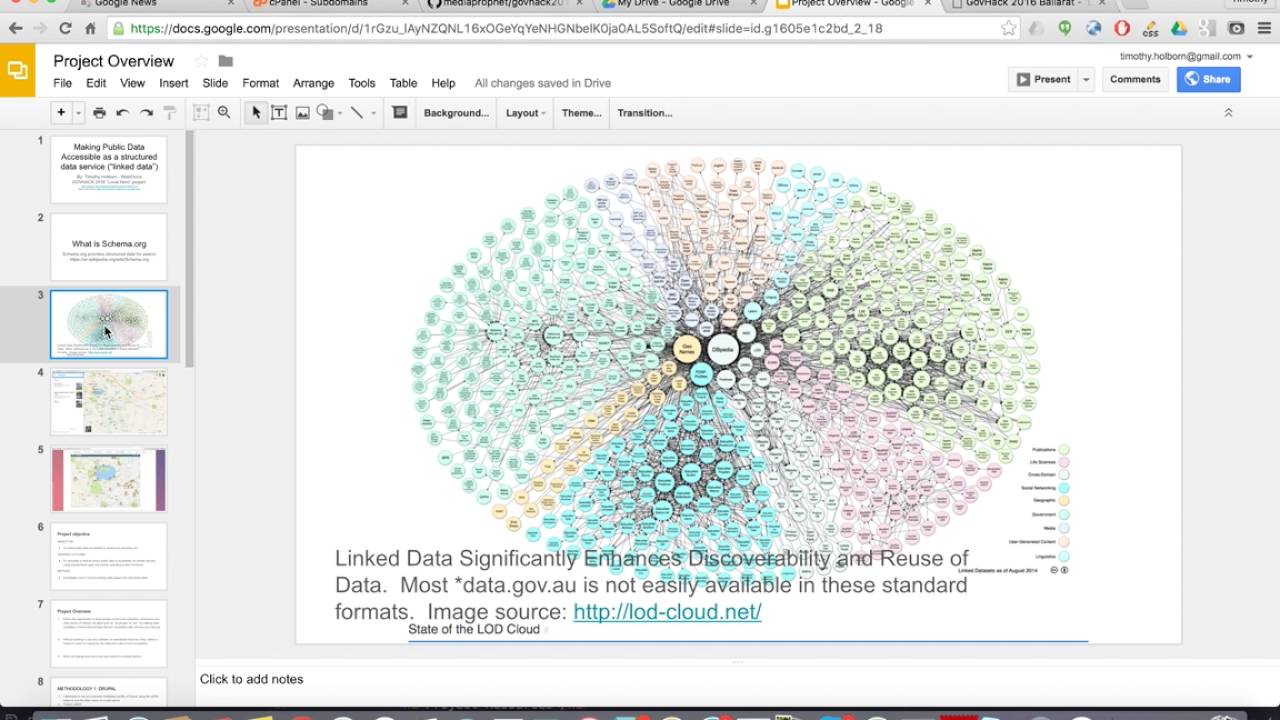Select the line tool
The height and width of the screenshot is (720, 1280).
click(356, 113)
